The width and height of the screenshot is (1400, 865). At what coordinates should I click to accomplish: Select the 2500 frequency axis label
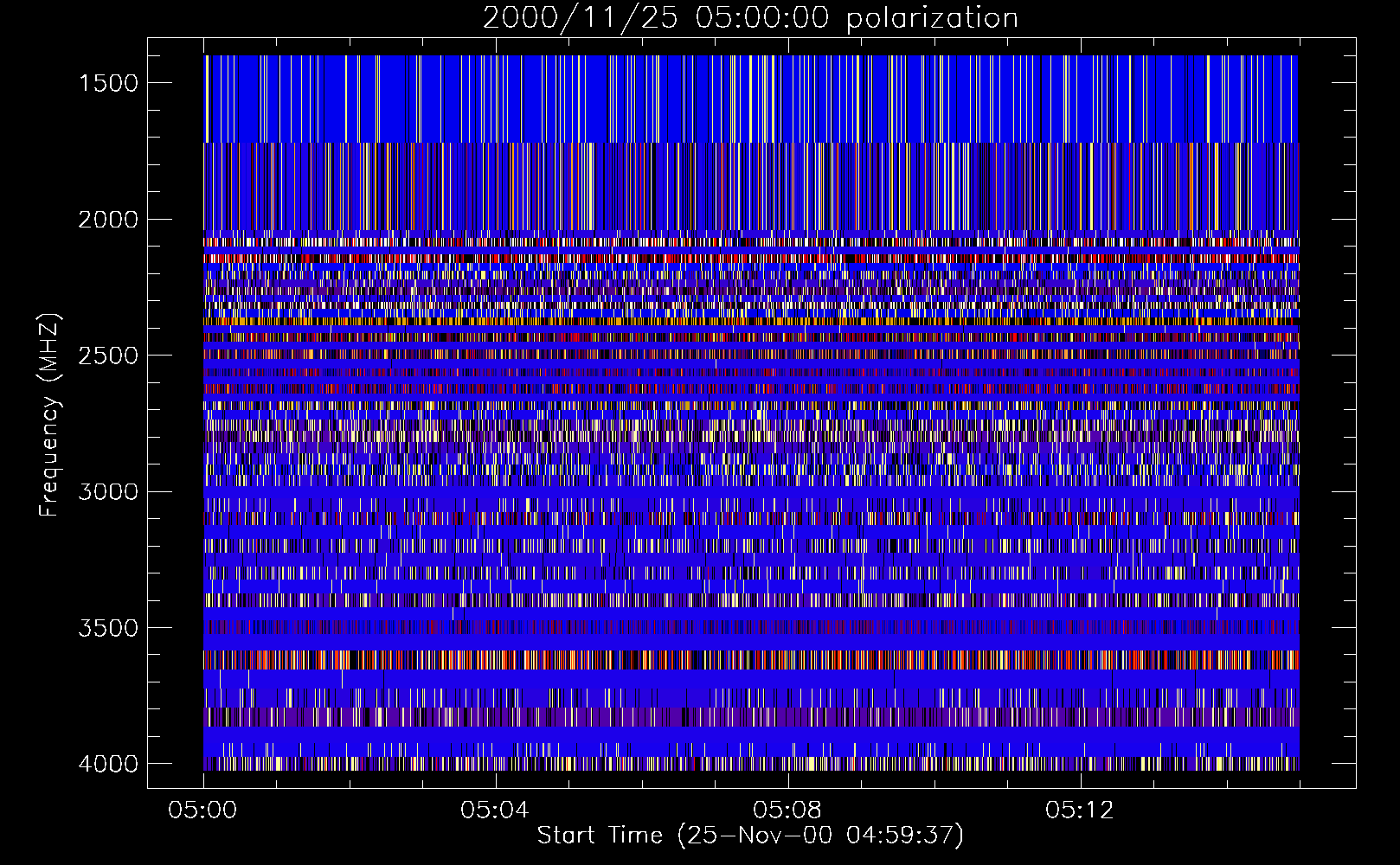[x=108, y=356]
